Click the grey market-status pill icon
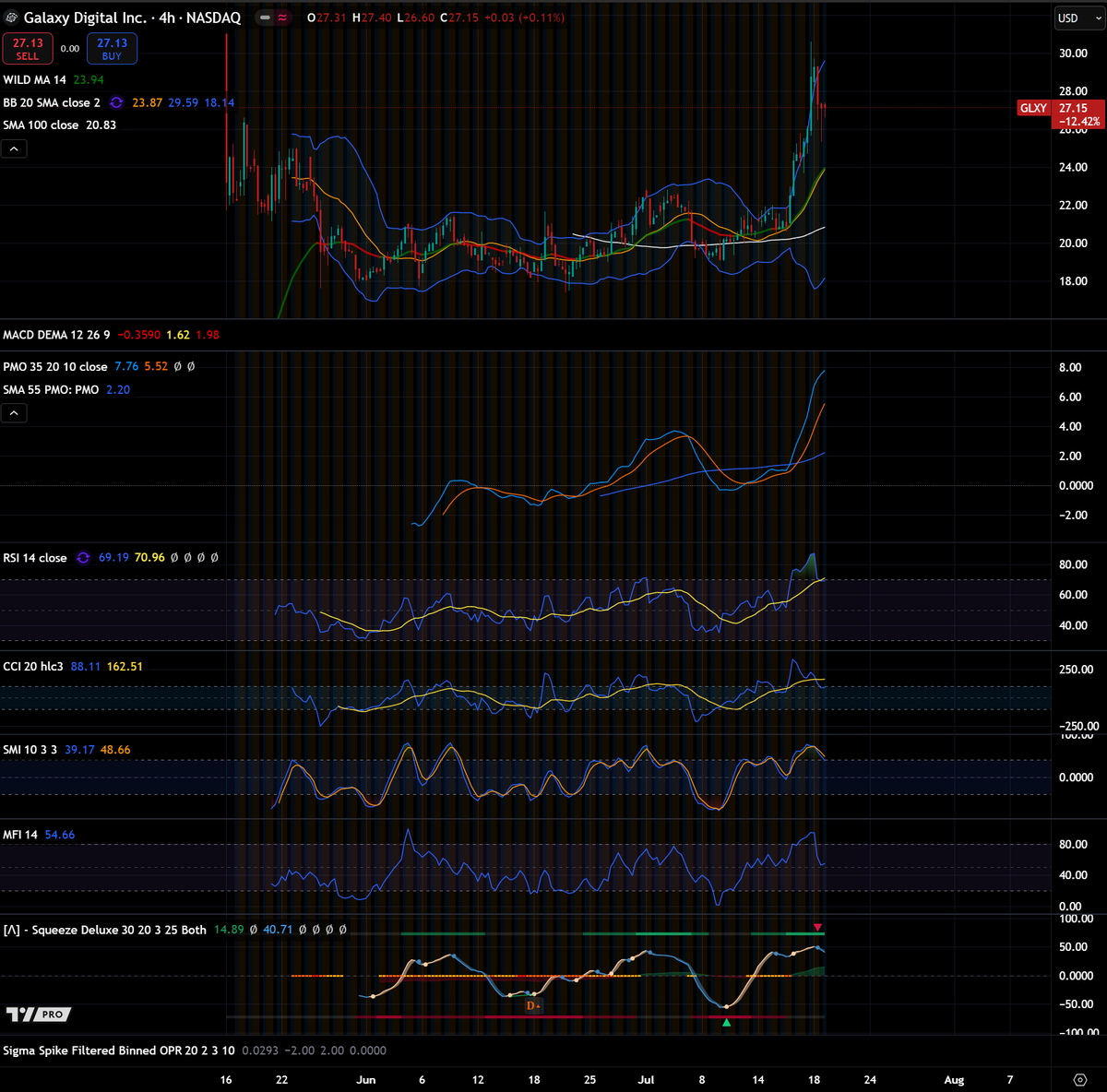This screenshot has height=1092, width=1107. pyautogui.click(x=266, y=18)
